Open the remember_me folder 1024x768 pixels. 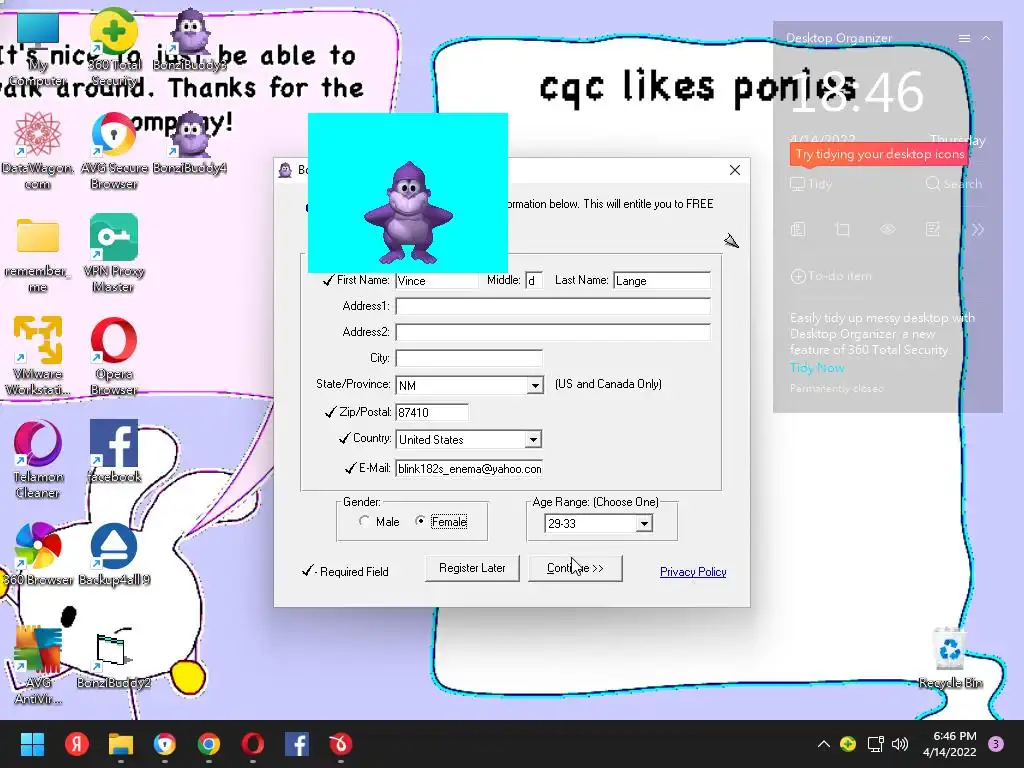[x=38, y=255]
